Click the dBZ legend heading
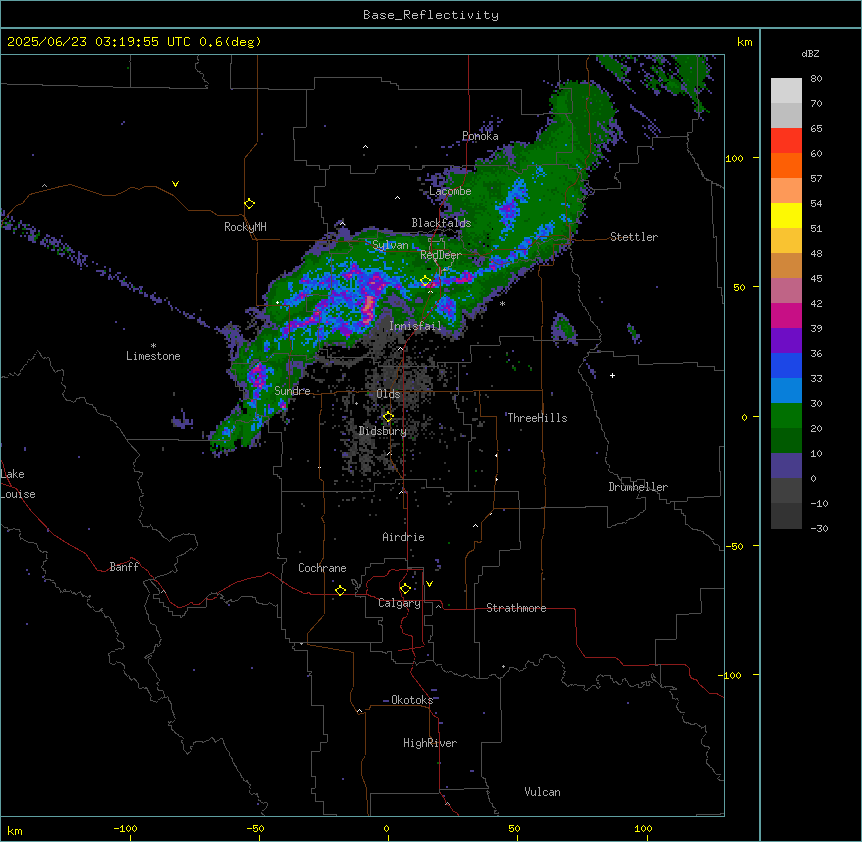This screenshot has width=862, height=842. pos(810,54)
